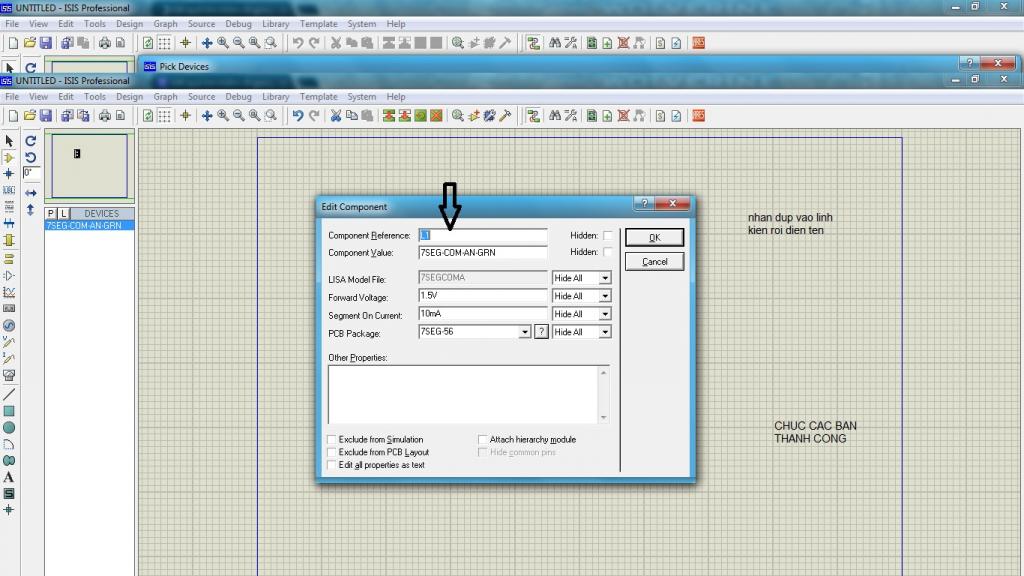Click 'CHUC CAC BAN THANH CONG' text on sheet

tap(815, 432)
